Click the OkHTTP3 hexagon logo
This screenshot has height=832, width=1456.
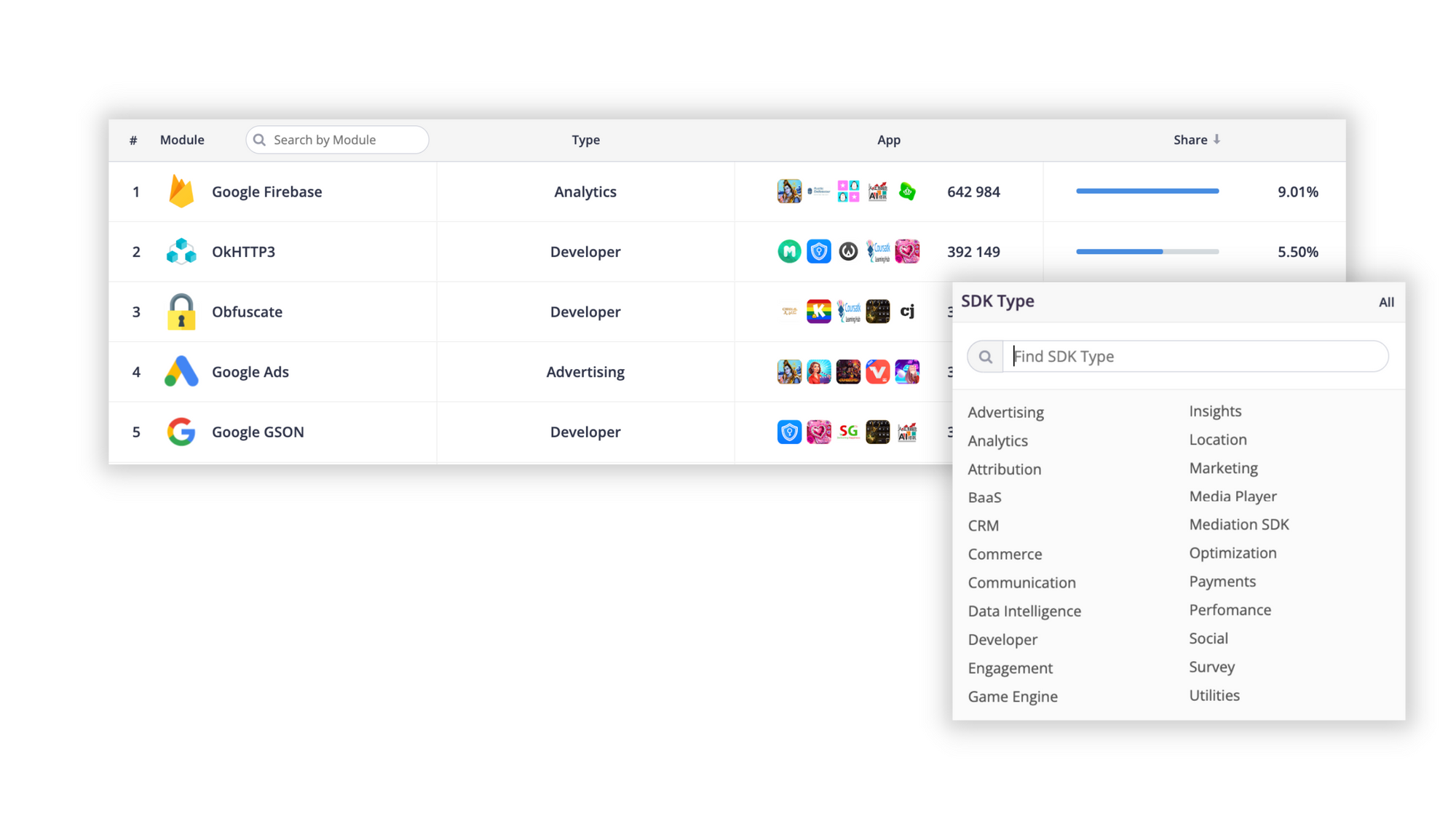coord(181,252)
